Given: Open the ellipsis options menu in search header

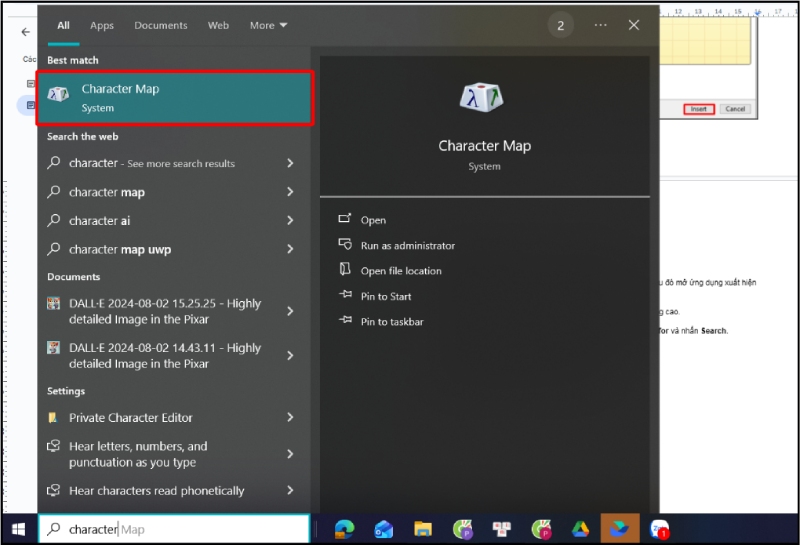Looking at the screenshot, I should point(601,25).
